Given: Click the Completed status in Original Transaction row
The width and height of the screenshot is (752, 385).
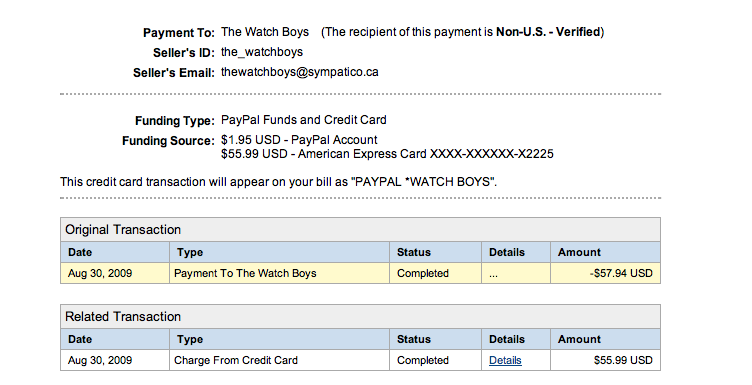Looking at the screenshot, I should (x=423, y=273).
